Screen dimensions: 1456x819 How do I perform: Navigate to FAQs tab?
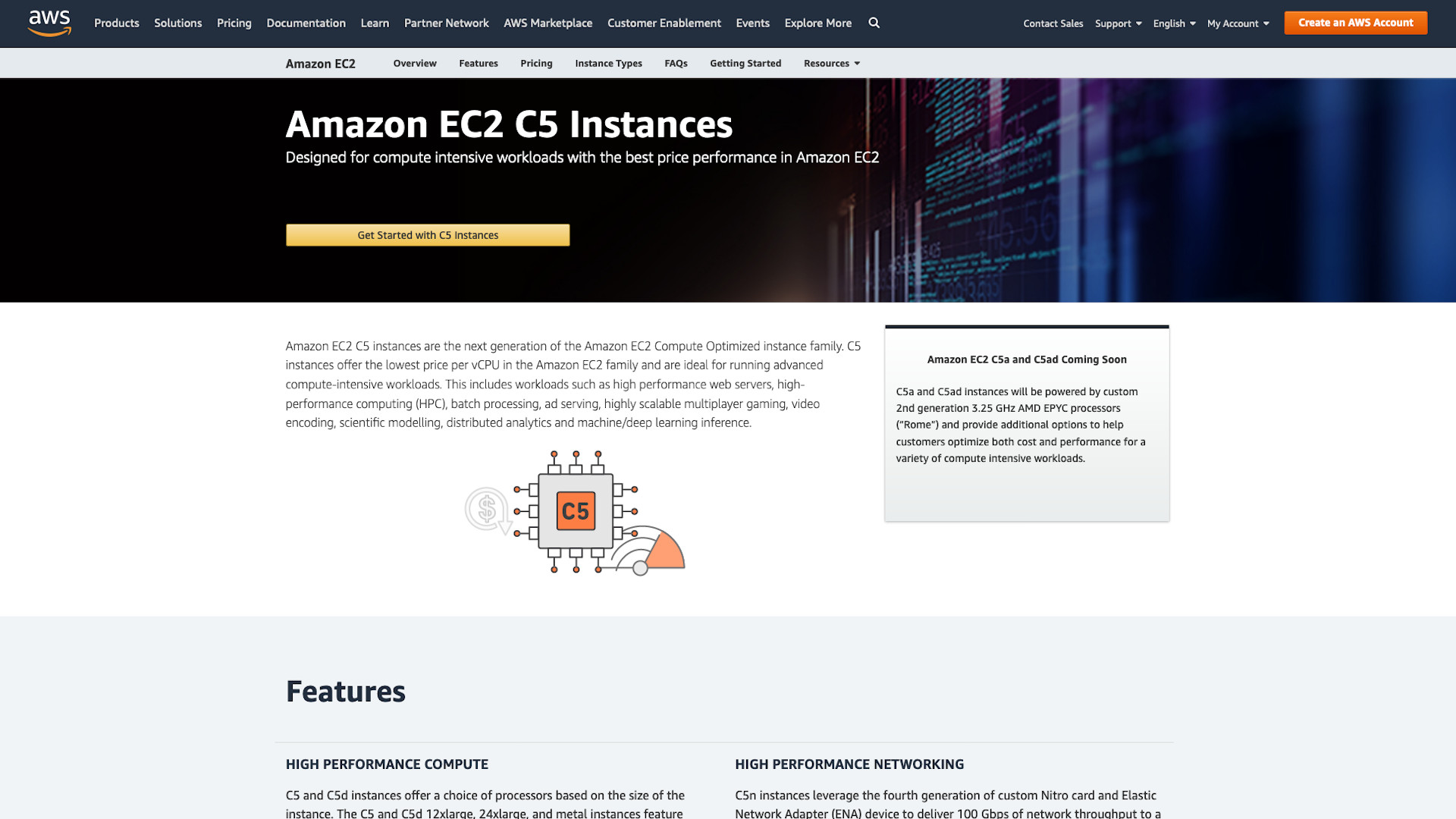pyautogui.click(x=676, y=63)
